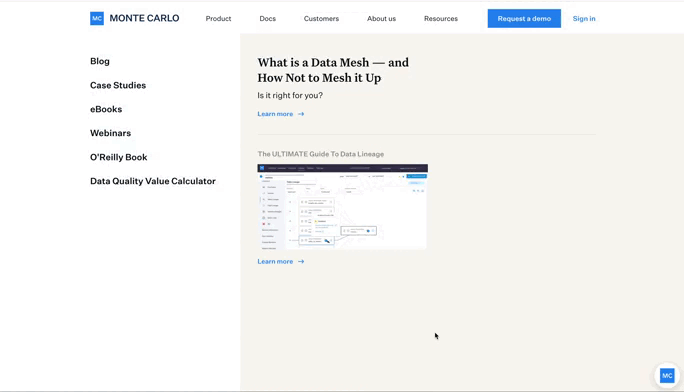Click 'The ULTIMATE Guide To Data Lineage' text
The height and width of the screenshot is (392, 684).
coord(321,154)
